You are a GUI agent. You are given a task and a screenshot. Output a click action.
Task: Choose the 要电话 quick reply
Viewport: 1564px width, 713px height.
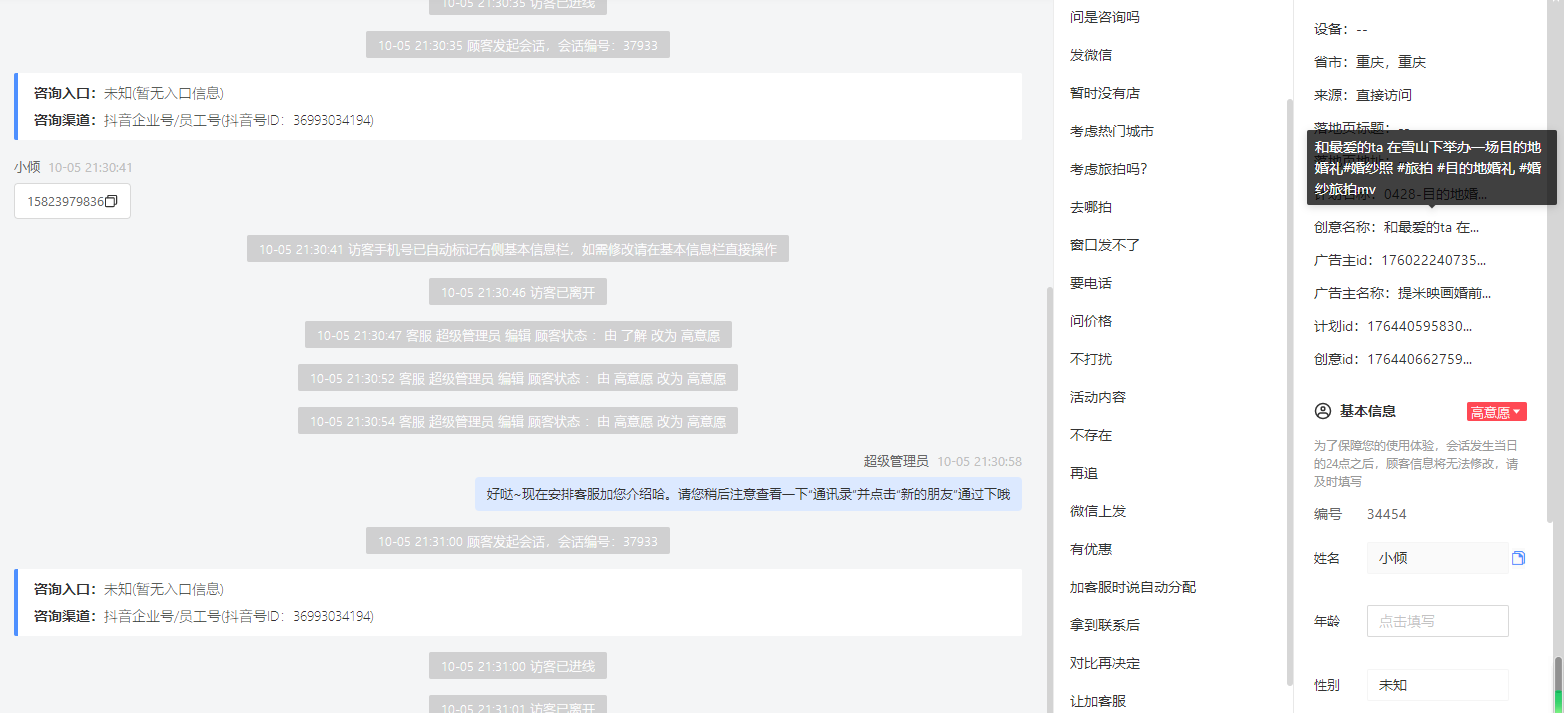pyautogui.click(x=1091, y=283)
